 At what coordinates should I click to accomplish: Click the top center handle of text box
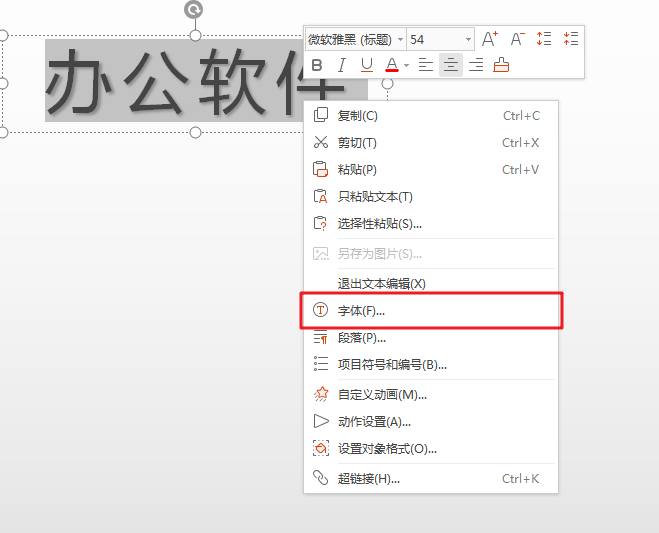pos(195,36)
